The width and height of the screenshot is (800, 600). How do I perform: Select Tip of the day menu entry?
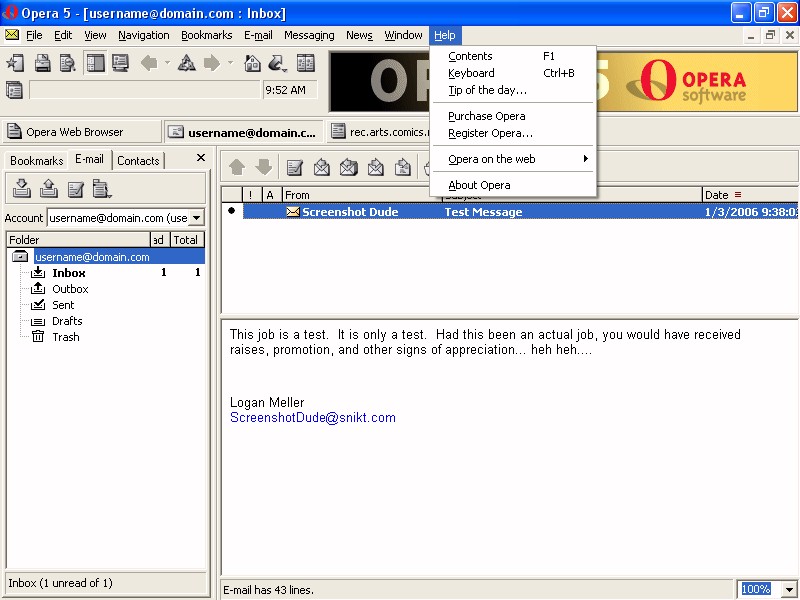[513, 90]
